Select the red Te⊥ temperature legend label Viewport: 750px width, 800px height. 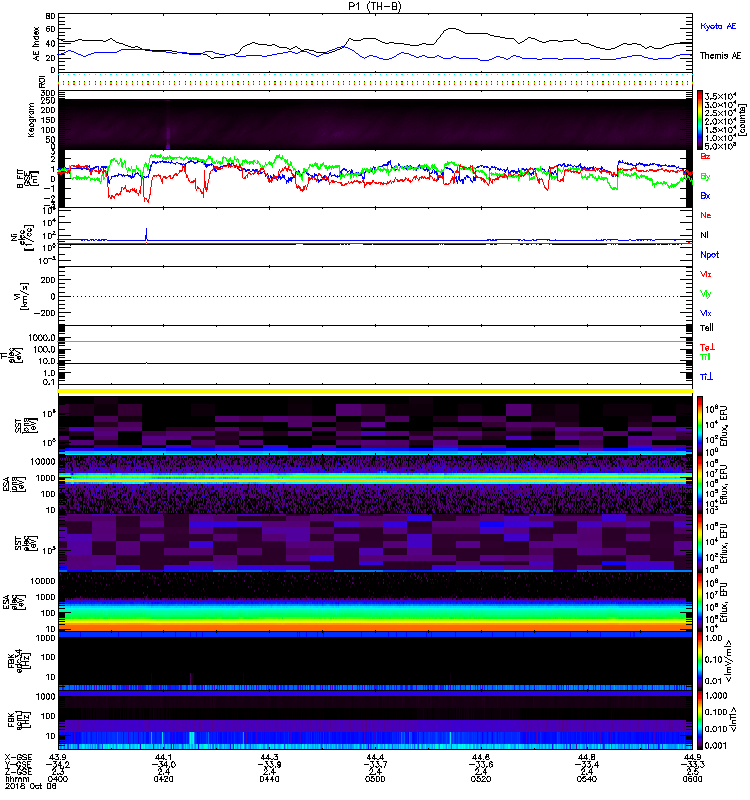point(706,344)
